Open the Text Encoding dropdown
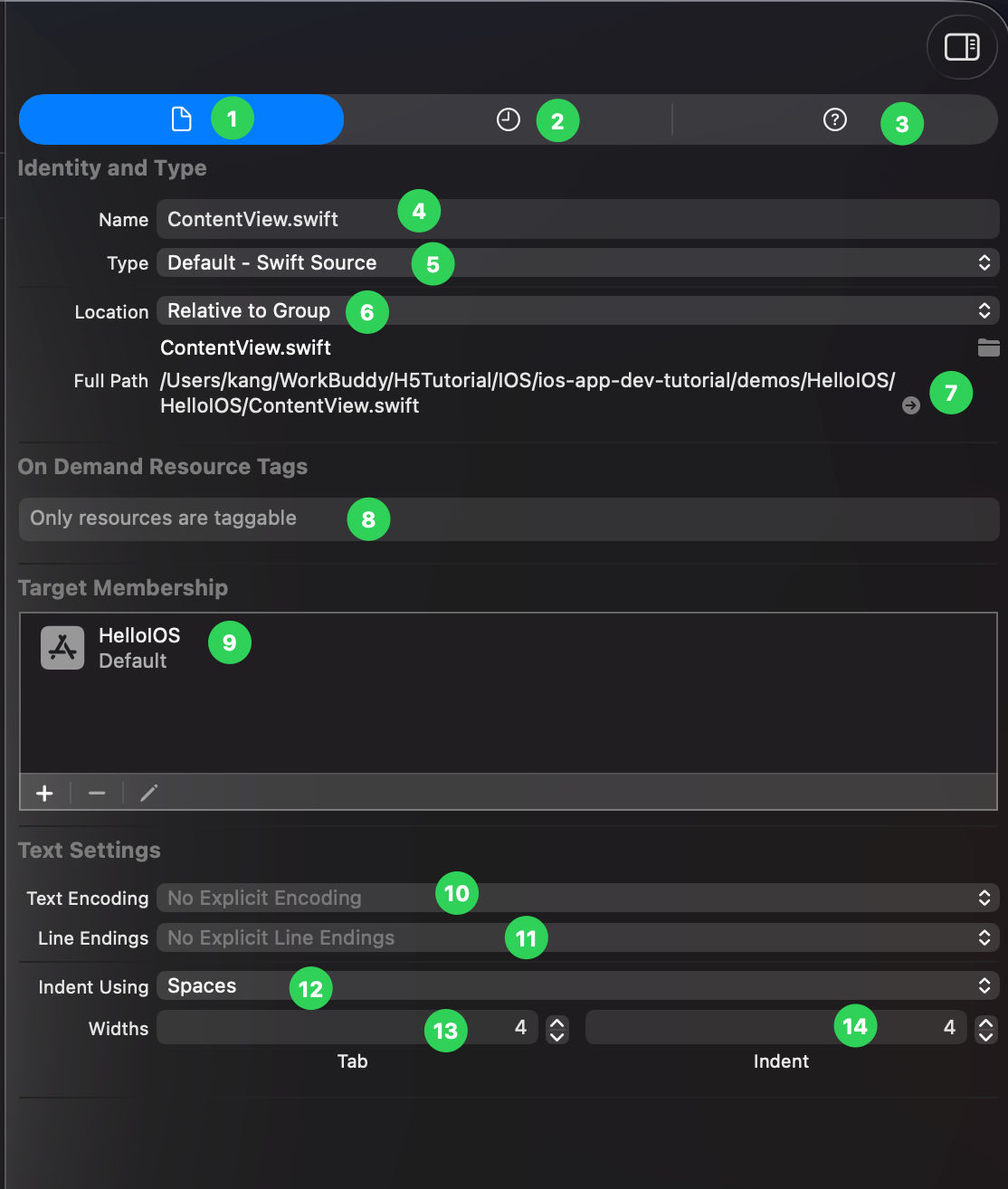The image size is (1008, 1189). click(x=577, y=898)
